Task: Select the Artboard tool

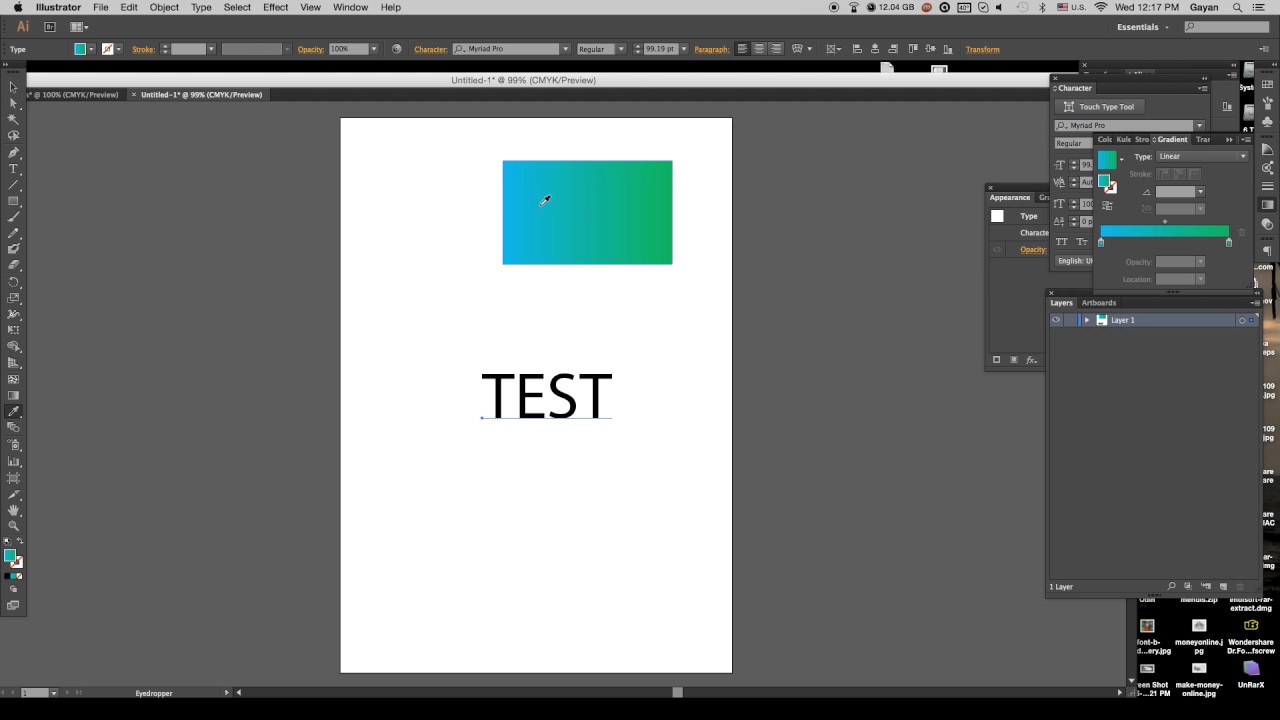Action: [13, 478]
